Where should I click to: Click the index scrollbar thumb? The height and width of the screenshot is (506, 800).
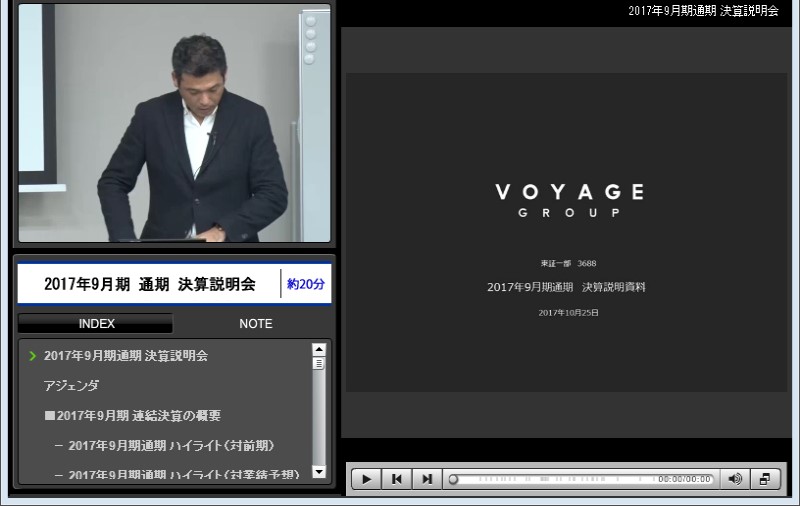point(319,363)
